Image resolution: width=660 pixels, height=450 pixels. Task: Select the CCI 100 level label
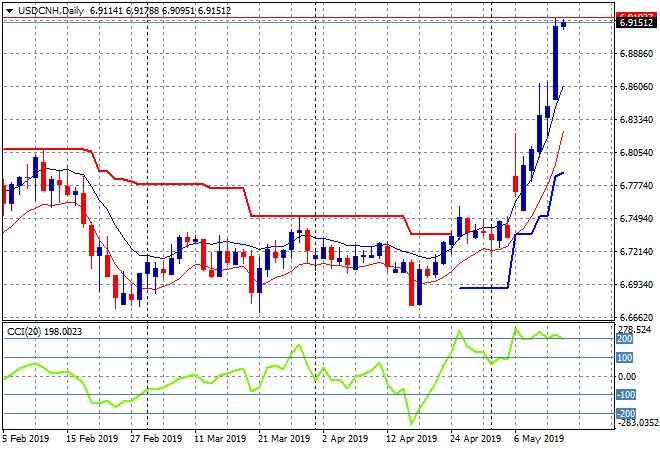pyautogui.click(x=625, y=358)
